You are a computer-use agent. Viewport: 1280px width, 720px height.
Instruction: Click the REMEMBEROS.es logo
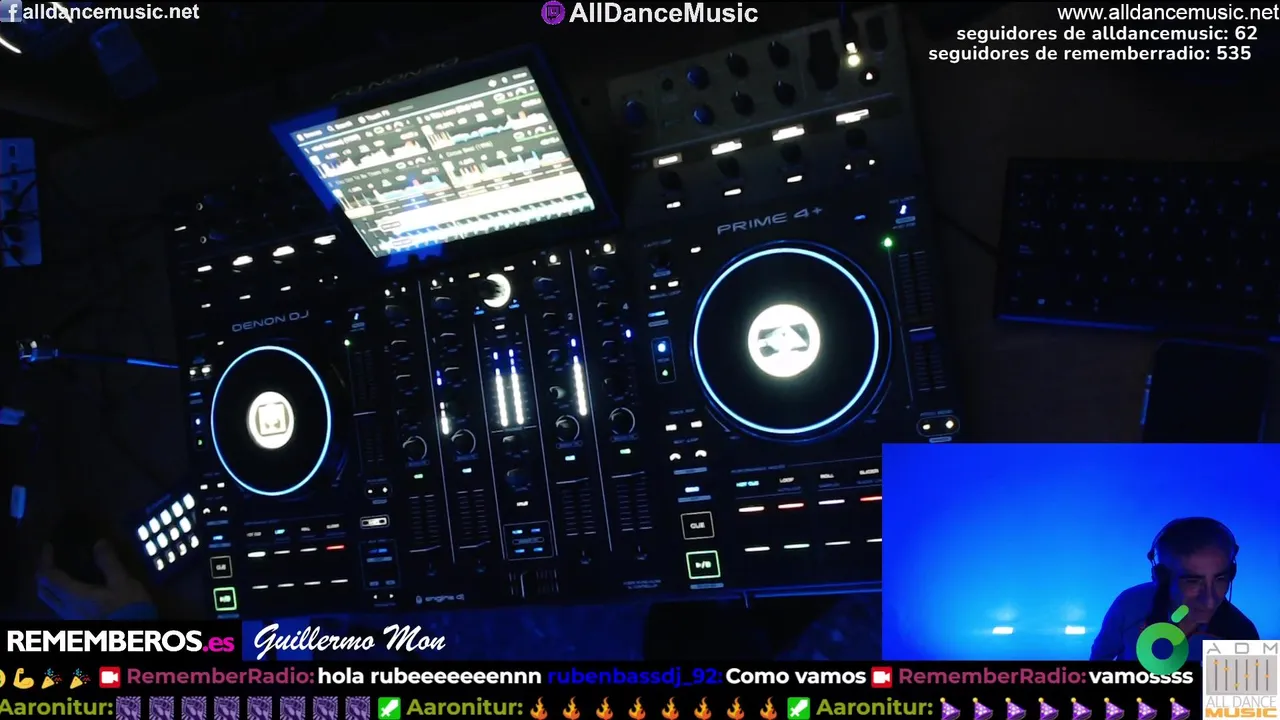(x=120, y=640)
